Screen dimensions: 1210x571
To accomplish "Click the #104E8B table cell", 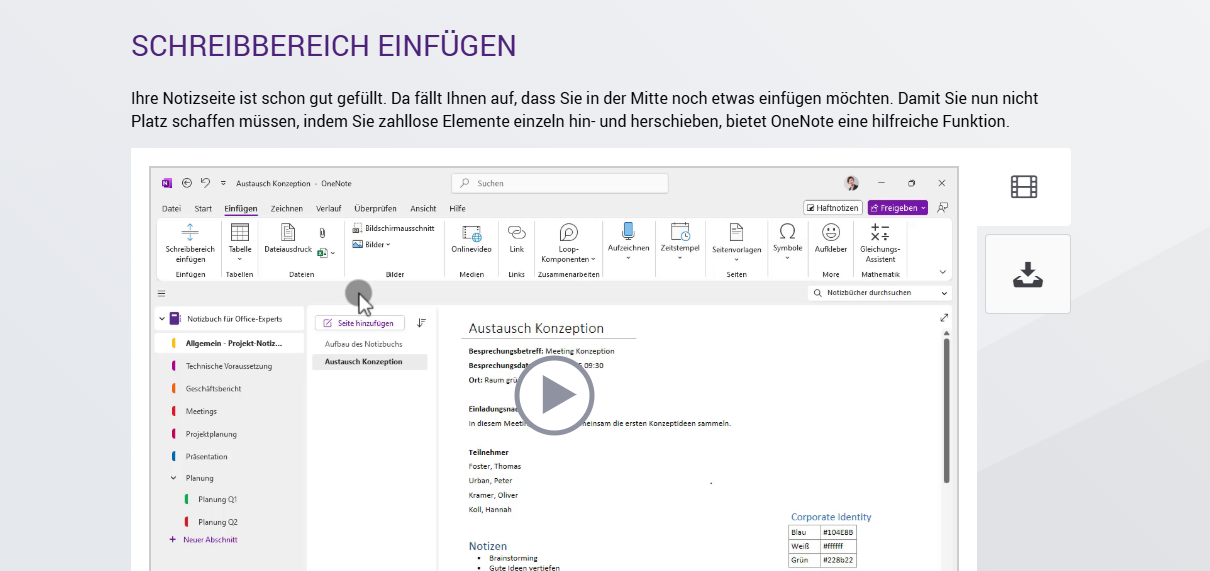I will coord(837,533).
